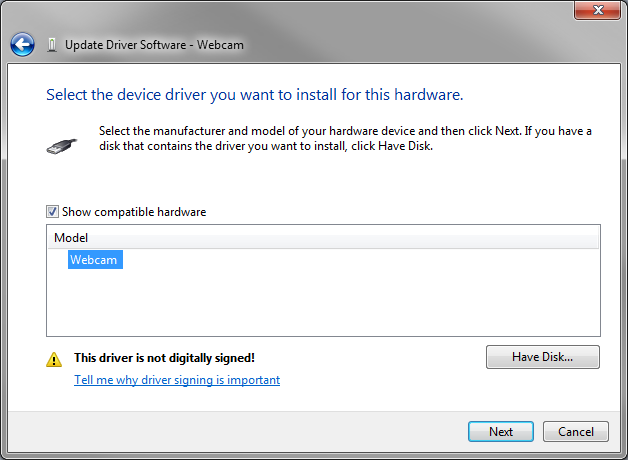Click the blue Back arrow button

(x=22, y=44)
